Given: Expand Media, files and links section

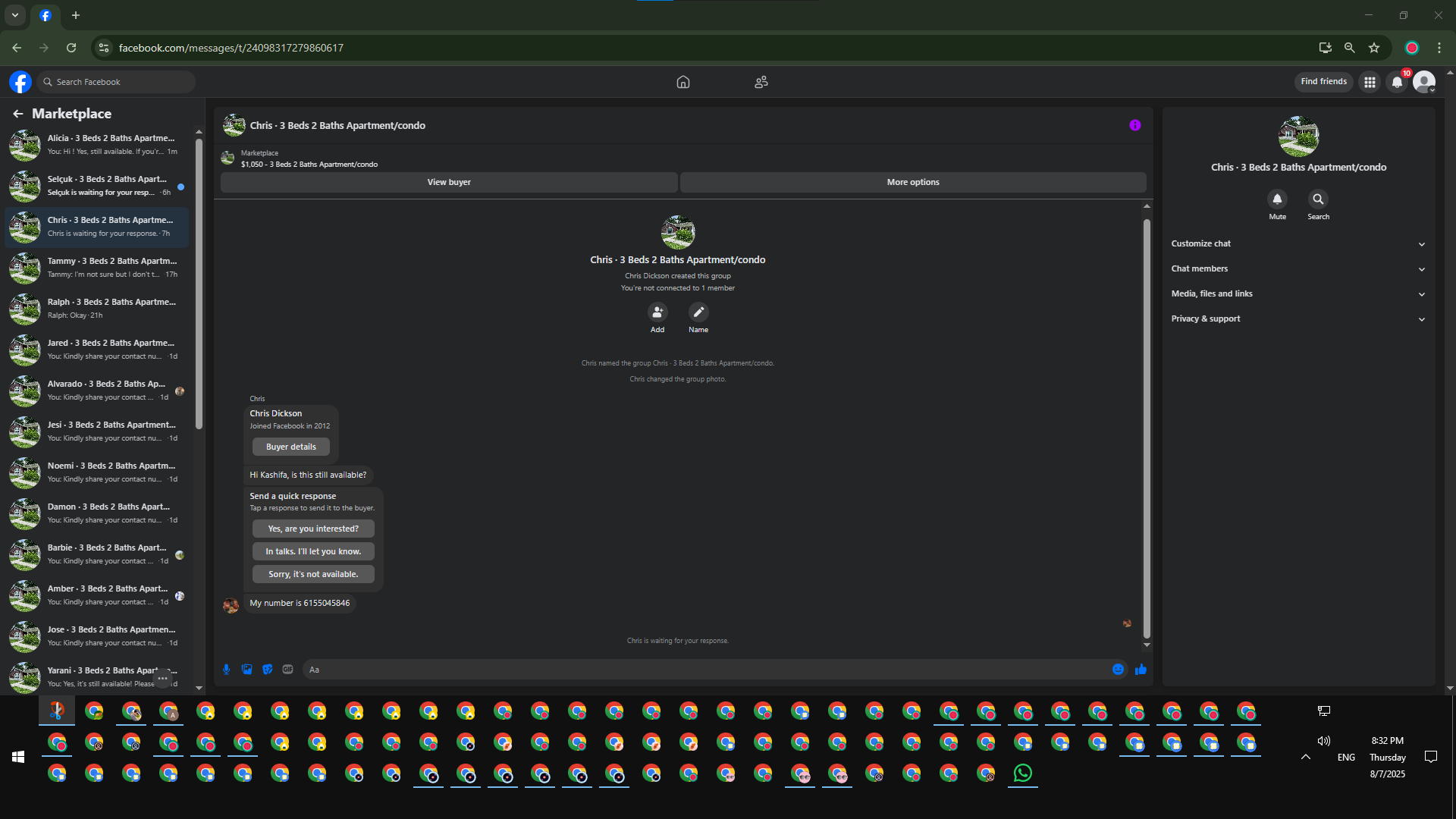Looking at the screenshot, I should coord(1298,293).
